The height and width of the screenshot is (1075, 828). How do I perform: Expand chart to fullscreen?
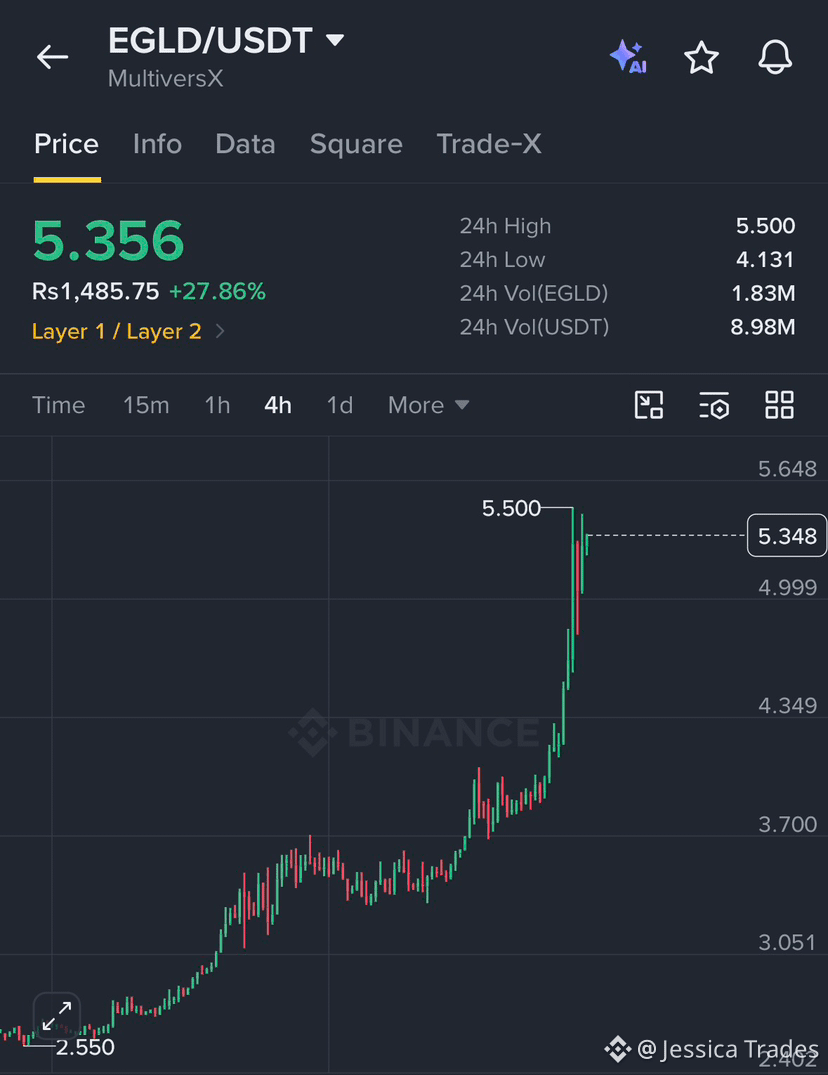(x=57, y=1016)
